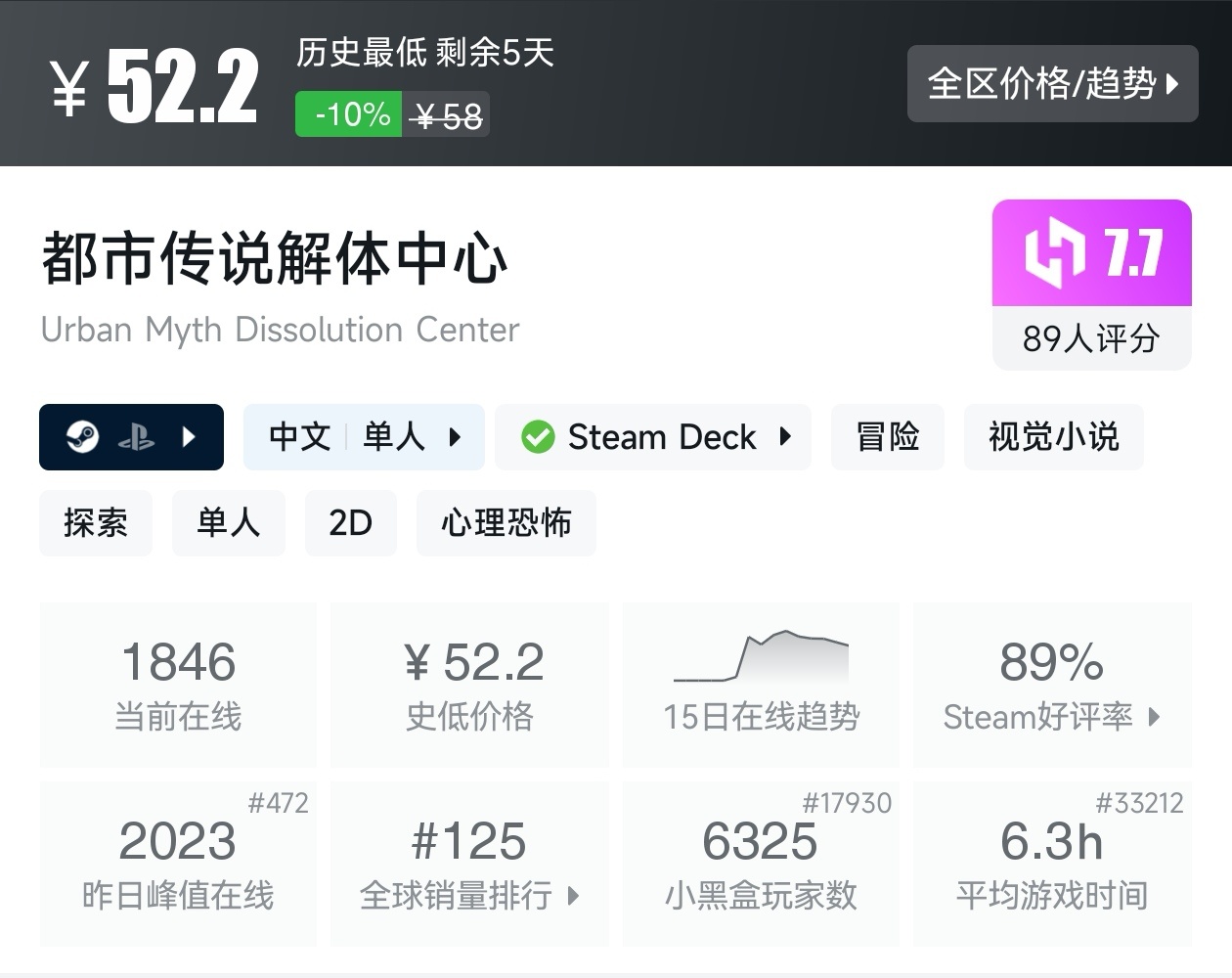Expand the Steam Deck compatibility arrow

click(x=785, y=437)
